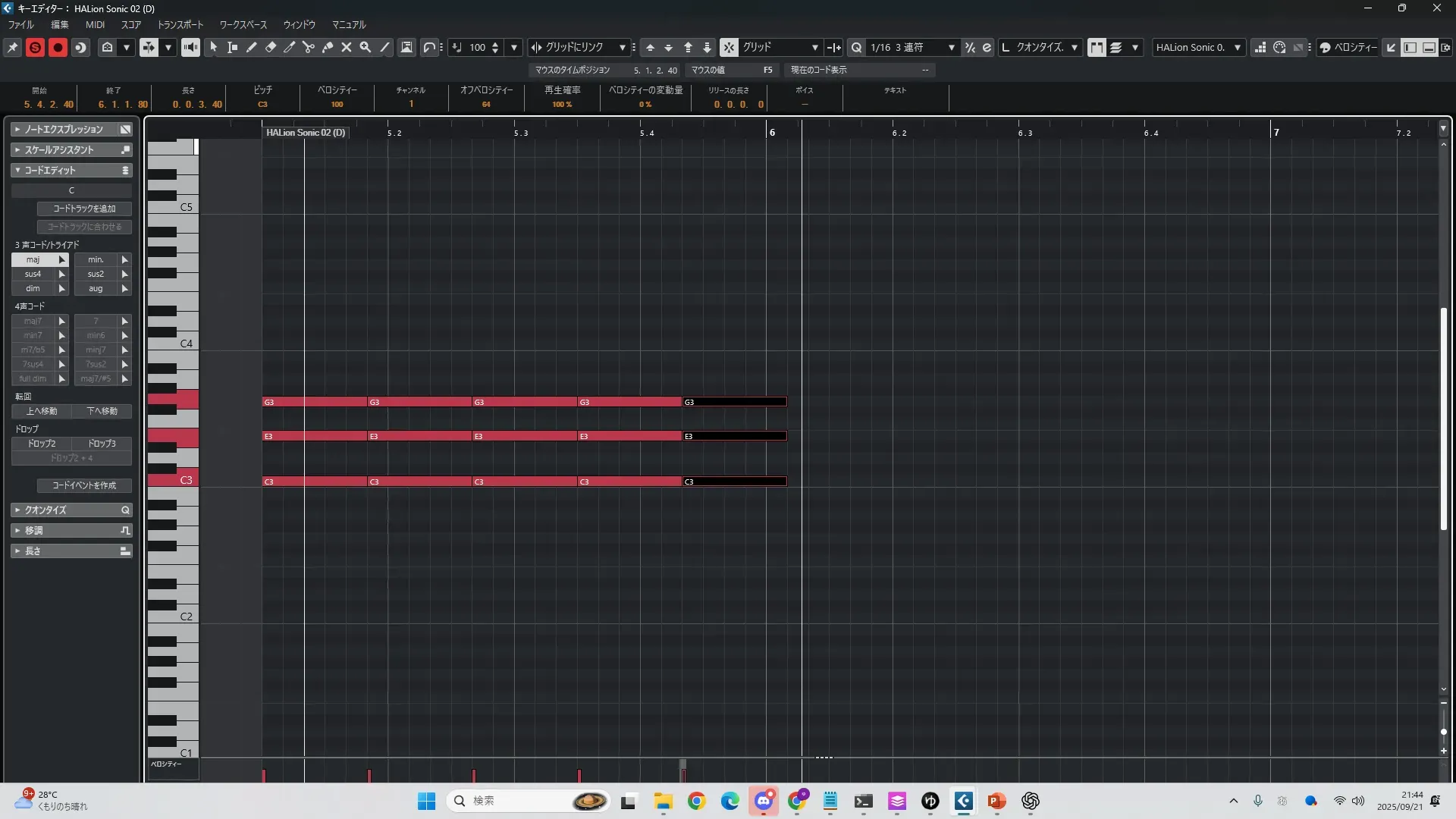Image resolution: width=1456 pixels, height=819 pixels.
Task: Toggle Solo Editor button
Action: click(35, 47)
